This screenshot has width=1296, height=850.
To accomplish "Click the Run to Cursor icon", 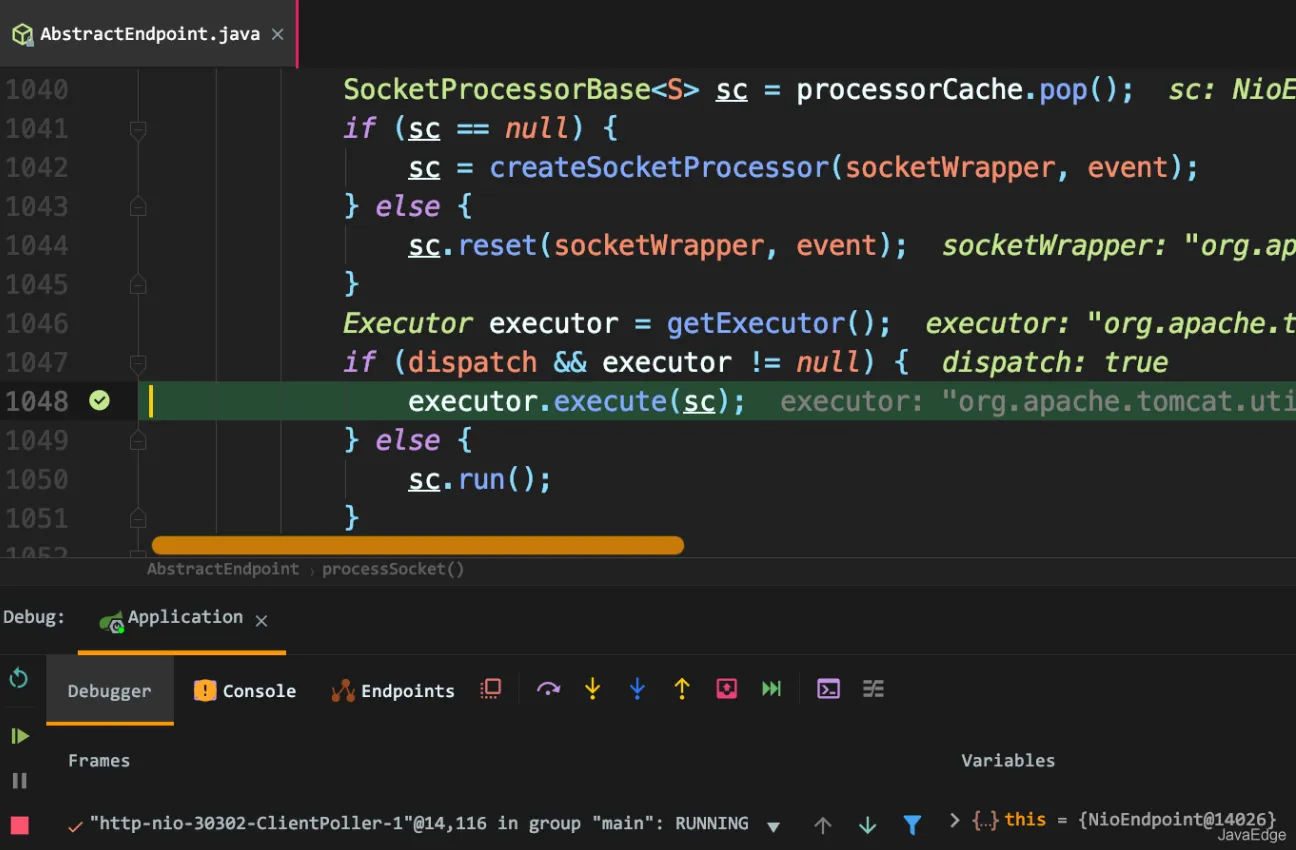I will (x=771, y=688).
